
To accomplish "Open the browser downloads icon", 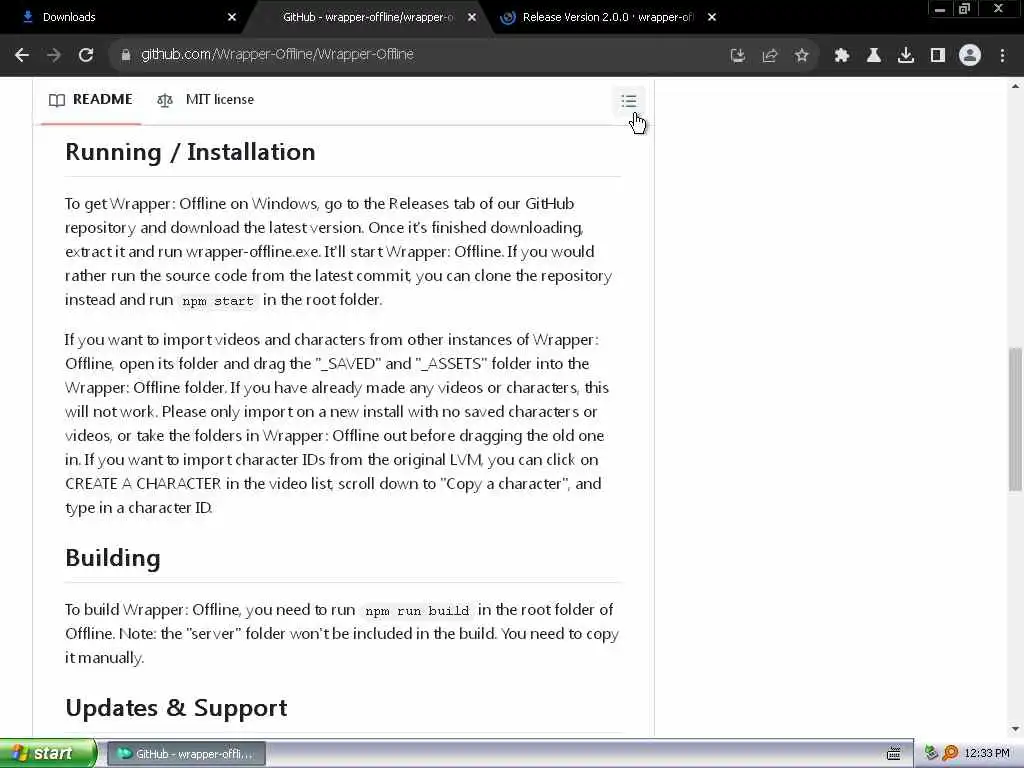I will coord(906,56).
